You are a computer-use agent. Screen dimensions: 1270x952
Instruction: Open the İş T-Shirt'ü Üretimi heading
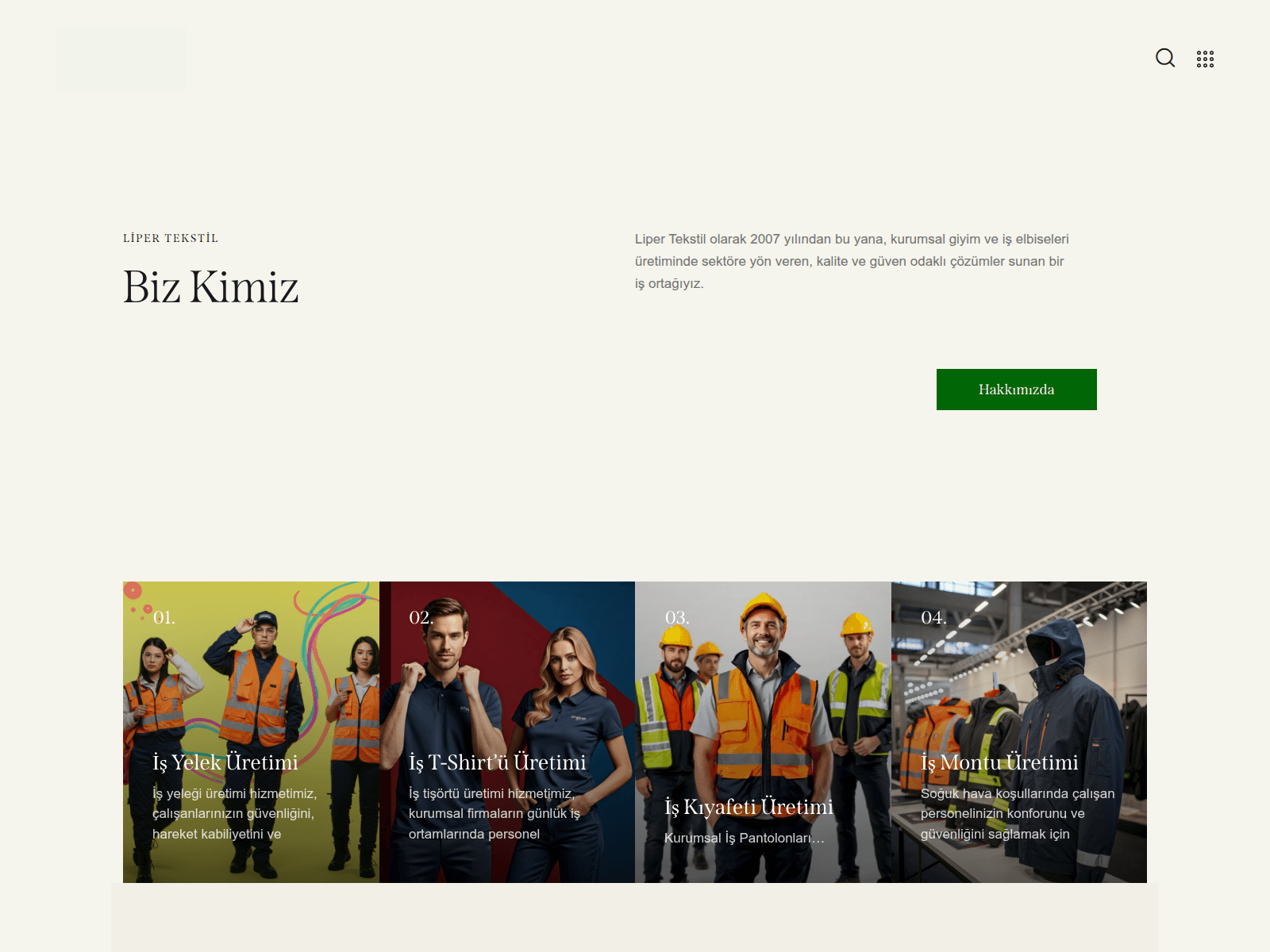pyautogui.click(x=498, y=762)
